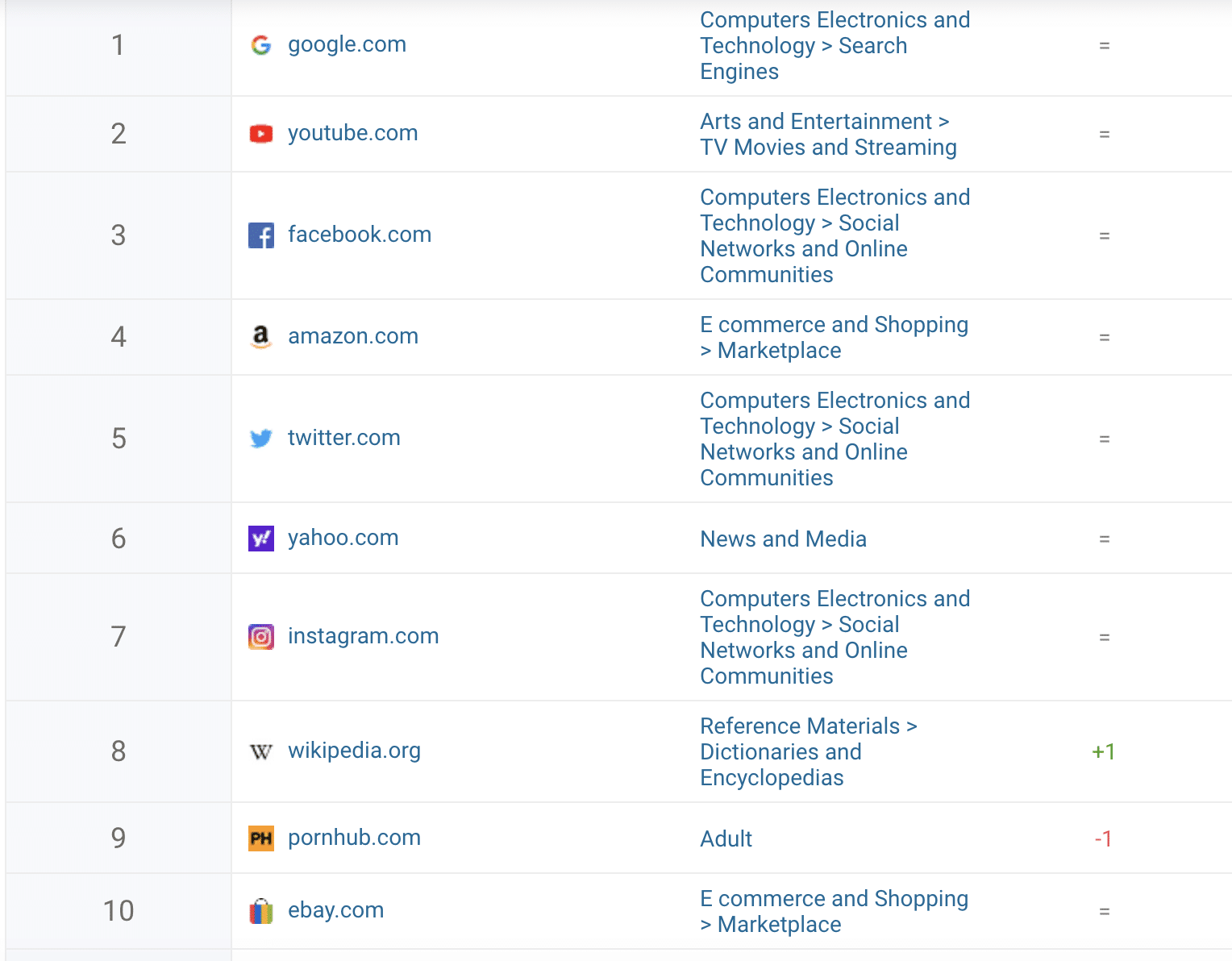
Task: Open Arts and Entertainment streaming category
Action: pos(828,135)
